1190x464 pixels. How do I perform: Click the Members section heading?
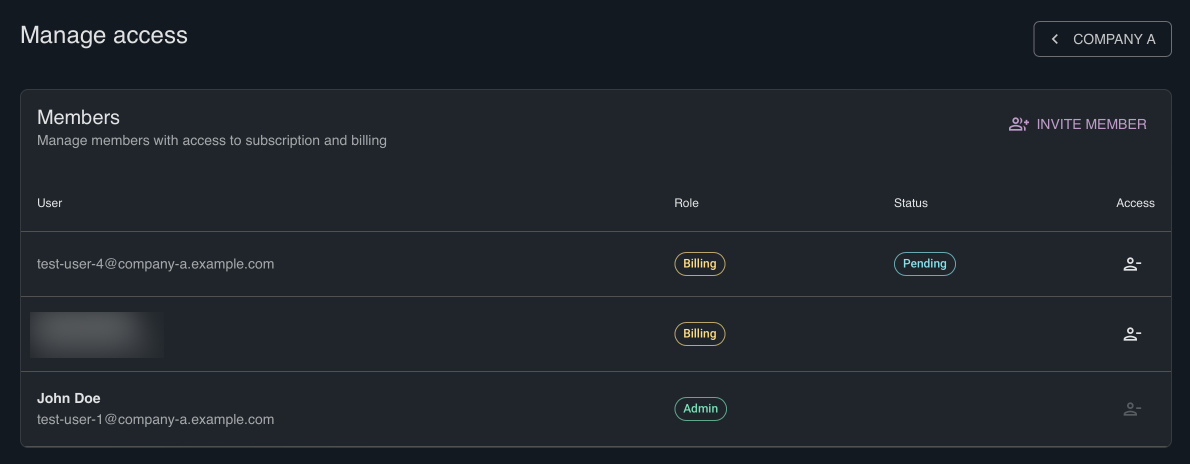(79, 118)
